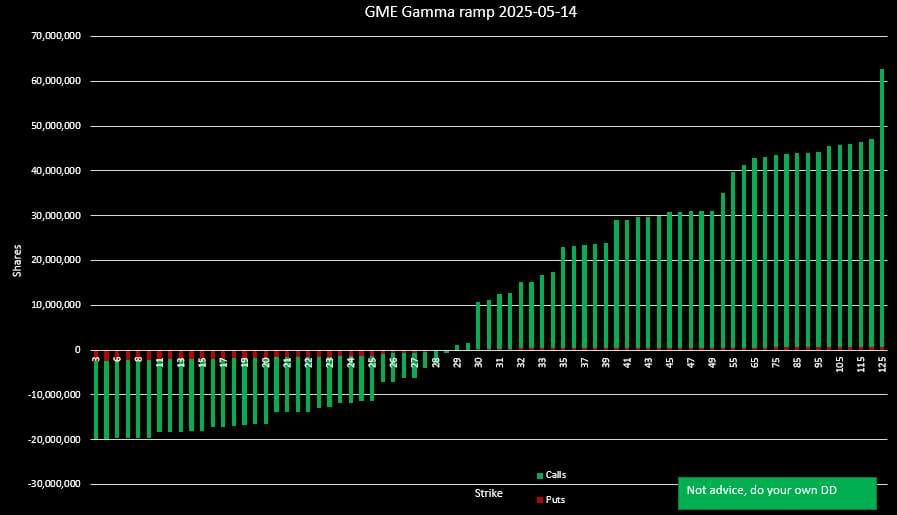This screenshot has height=515, width=897.
Task: Select the green call bar above strike 55
Action: pyautogui.click(x=733, y=260)
